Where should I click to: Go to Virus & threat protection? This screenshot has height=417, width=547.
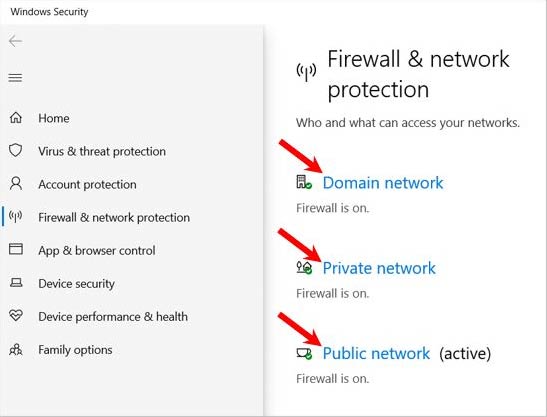(x=102, y=151)
